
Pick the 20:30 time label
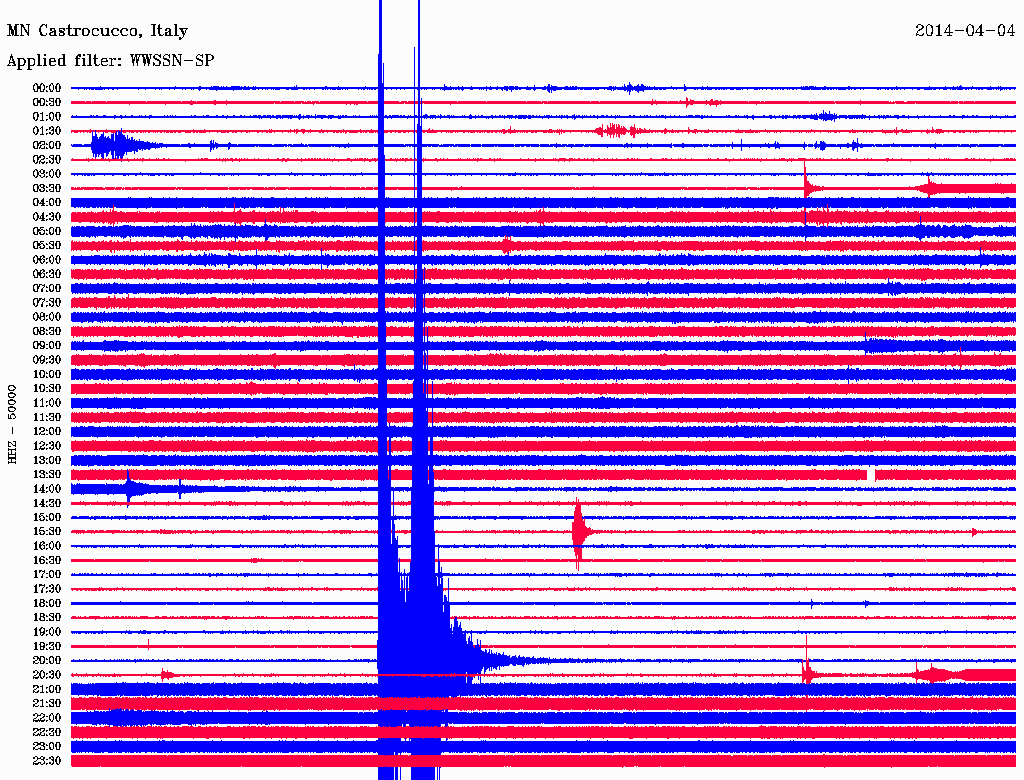(47, 675)
